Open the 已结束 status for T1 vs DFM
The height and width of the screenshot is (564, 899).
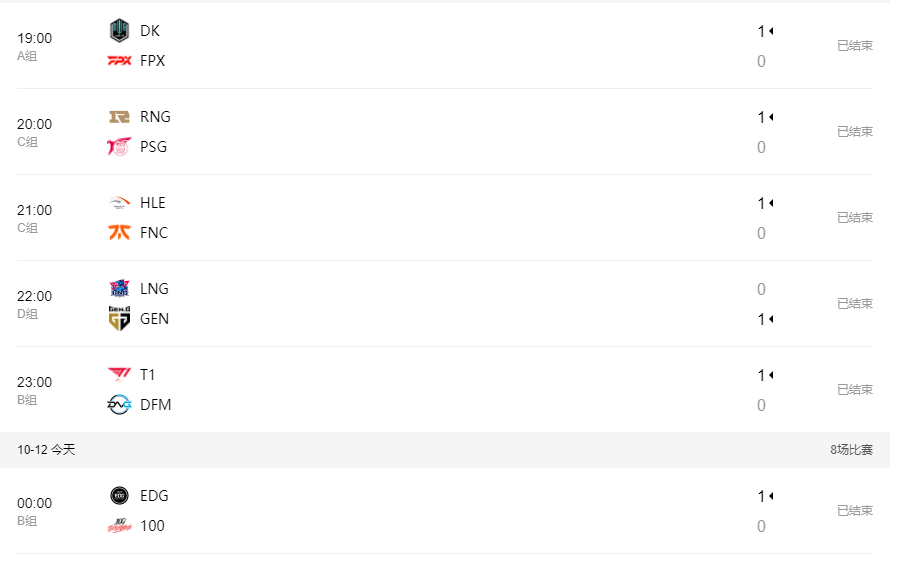(x=854, y=389)
